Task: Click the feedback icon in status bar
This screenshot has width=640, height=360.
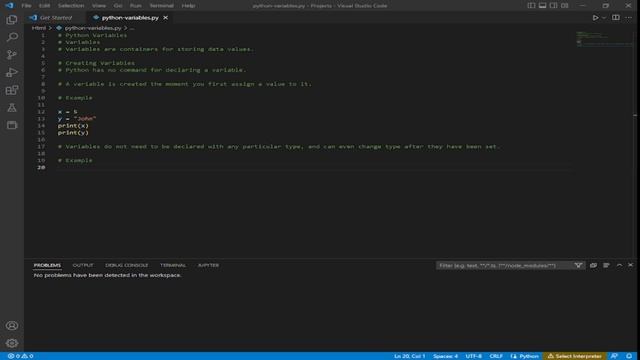Action: (x=614, y=356)
